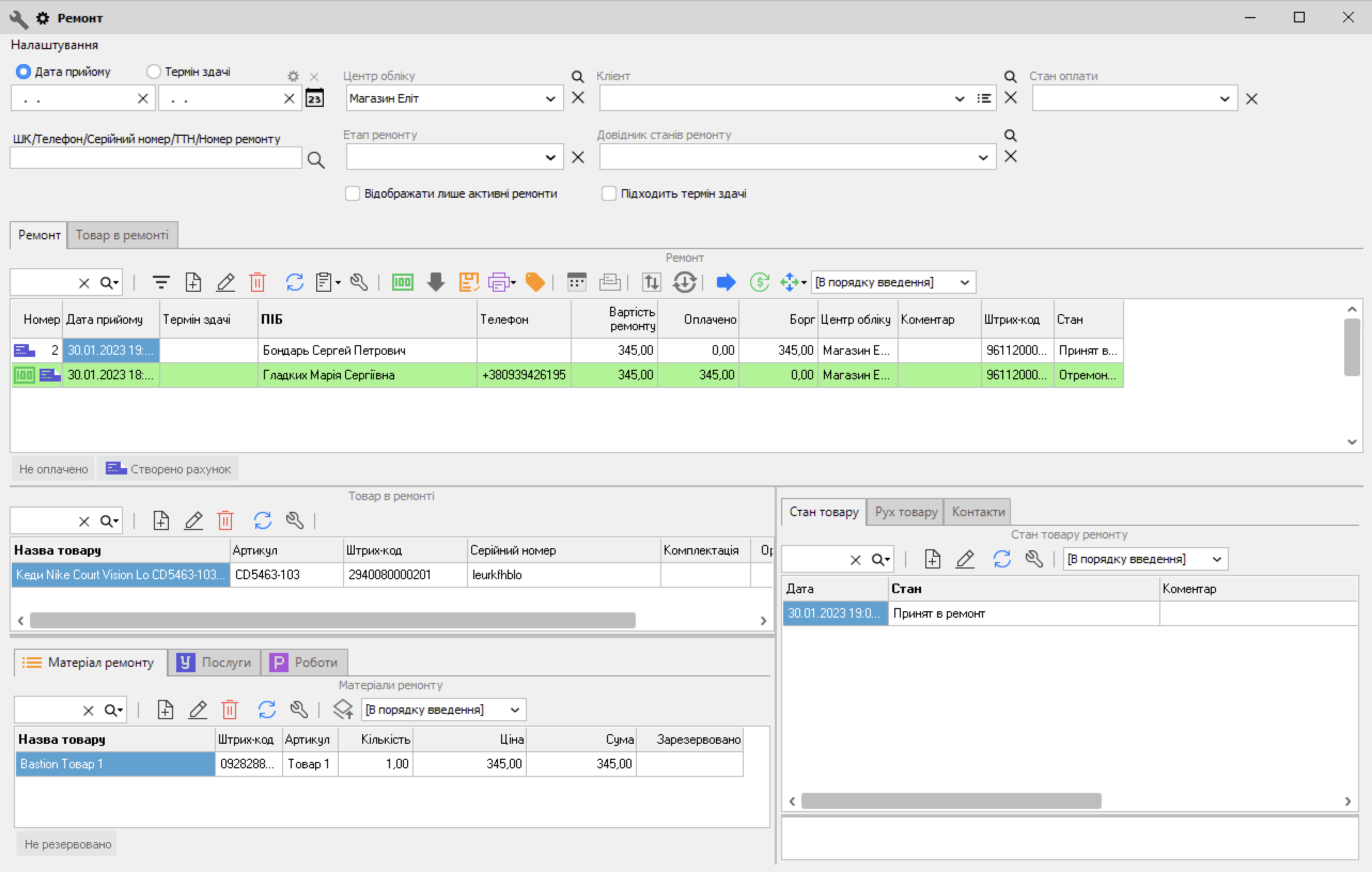Click the Створено рахунок legend button

168,469
